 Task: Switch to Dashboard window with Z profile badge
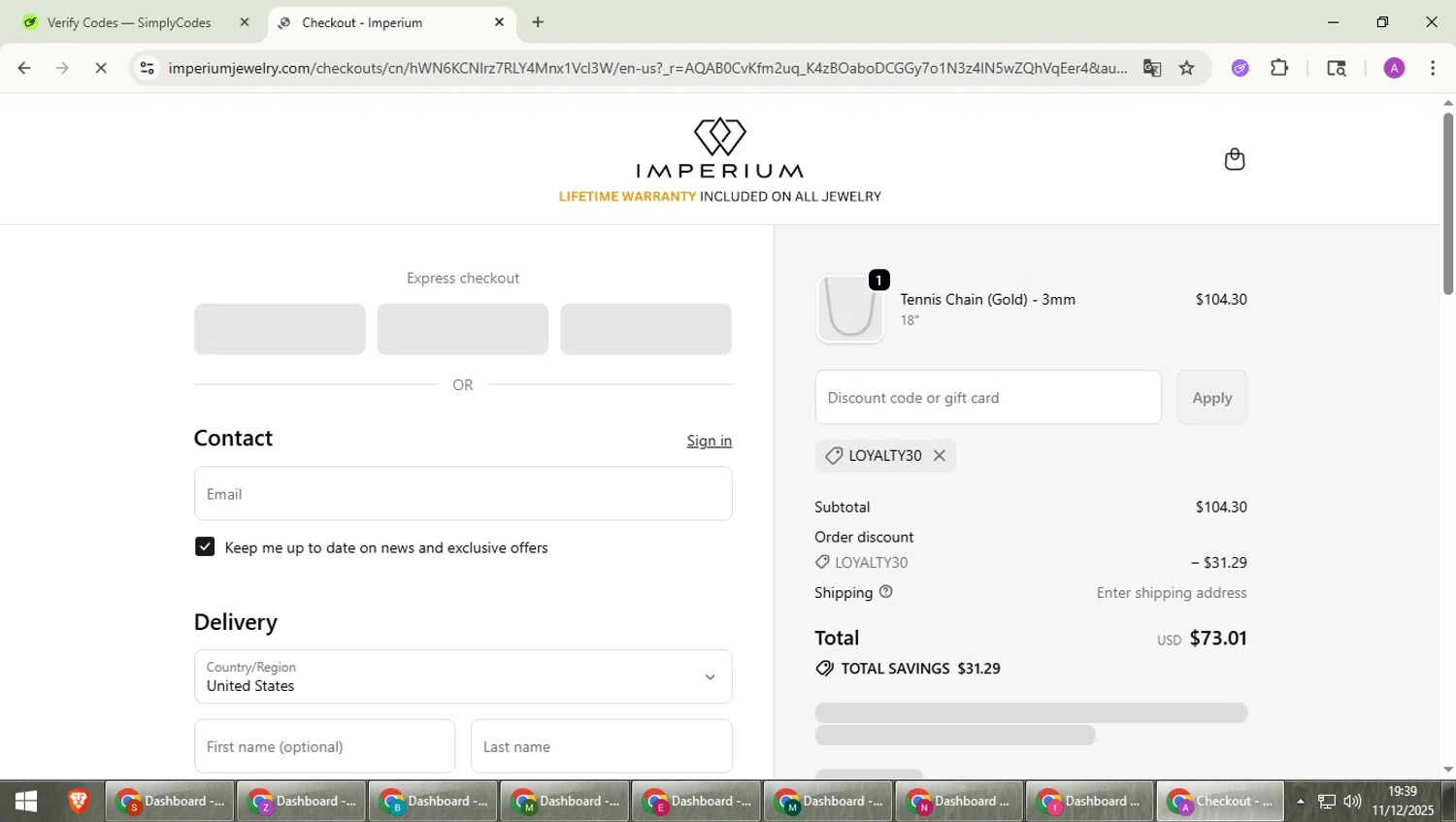301,801
